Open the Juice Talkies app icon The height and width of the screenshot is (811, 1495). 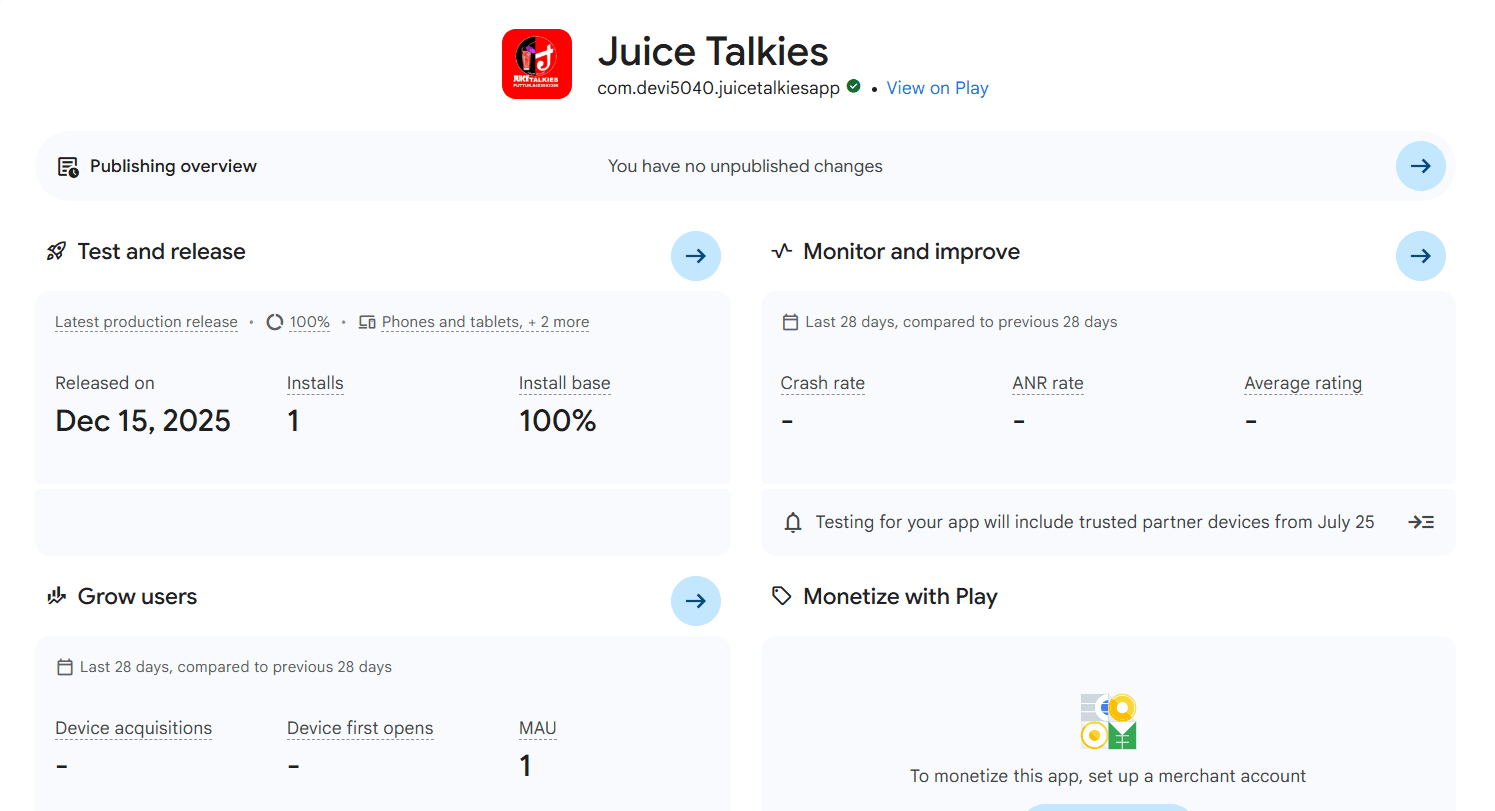537,64
